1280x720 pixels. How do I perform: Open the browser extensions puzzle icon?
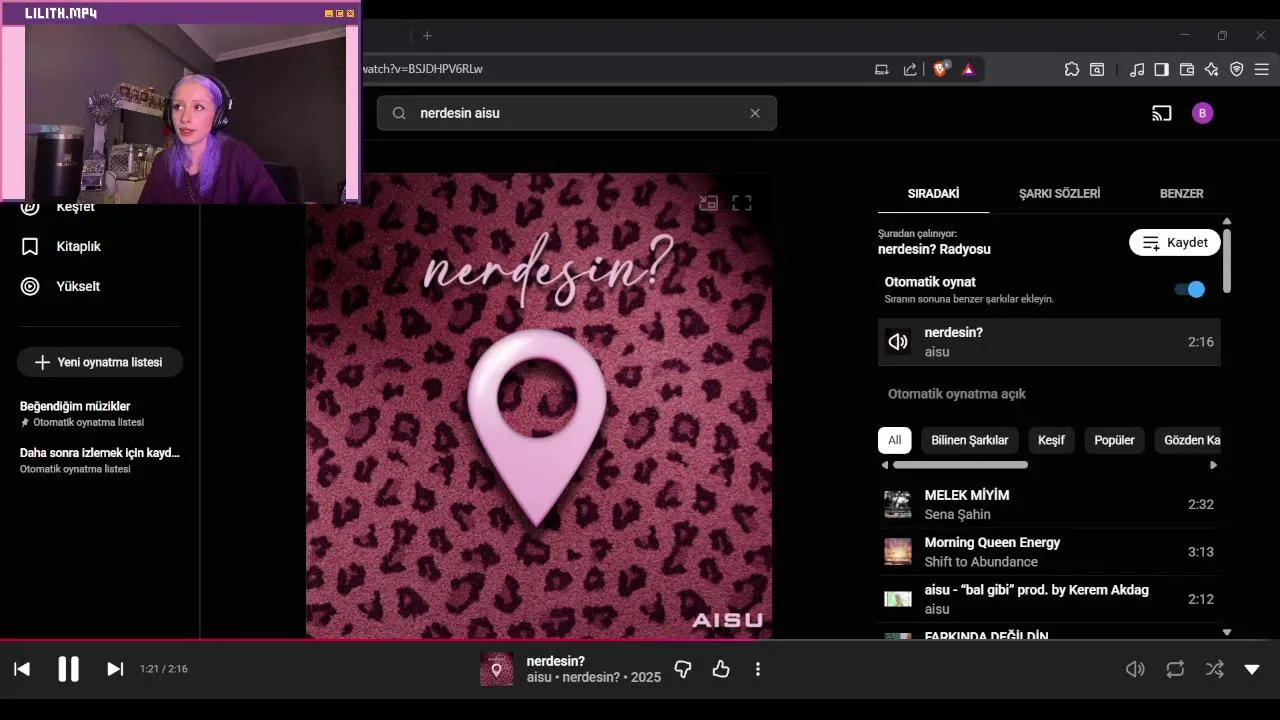[1072, 69]
